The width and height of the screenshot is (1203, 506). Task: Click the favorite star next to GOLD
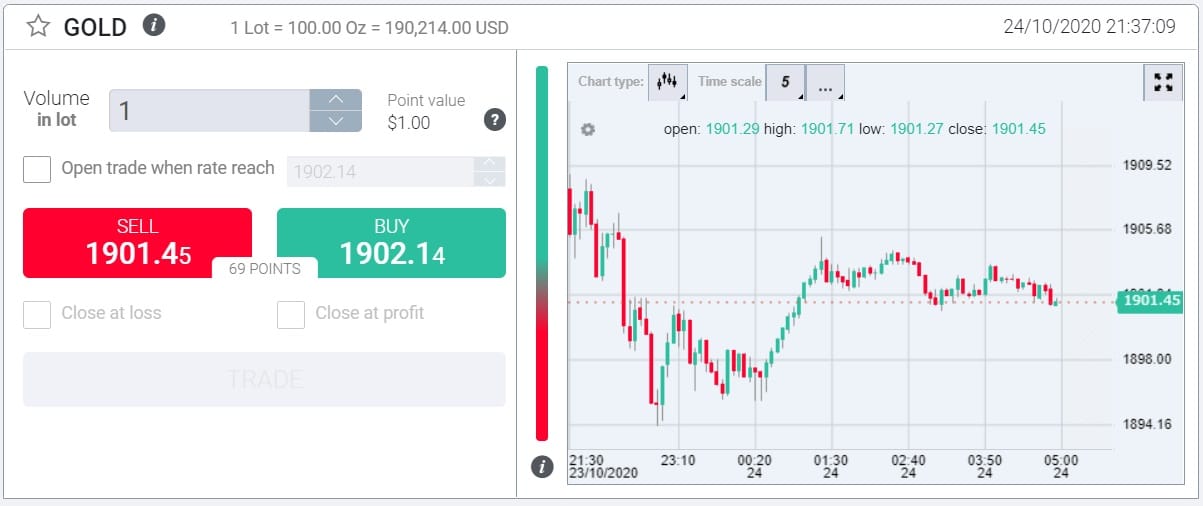[x=38, y=27]
